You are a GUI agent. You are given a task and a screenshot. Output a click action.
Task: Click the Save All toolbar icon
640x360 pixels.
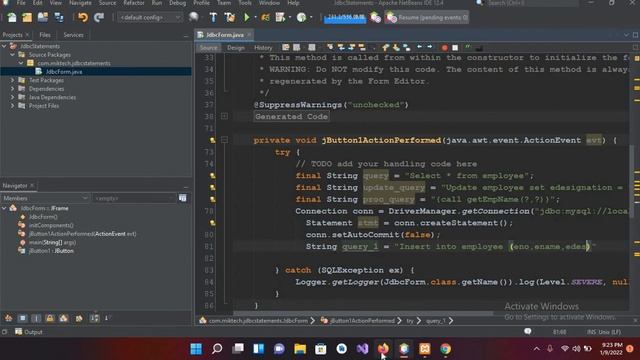59,17
